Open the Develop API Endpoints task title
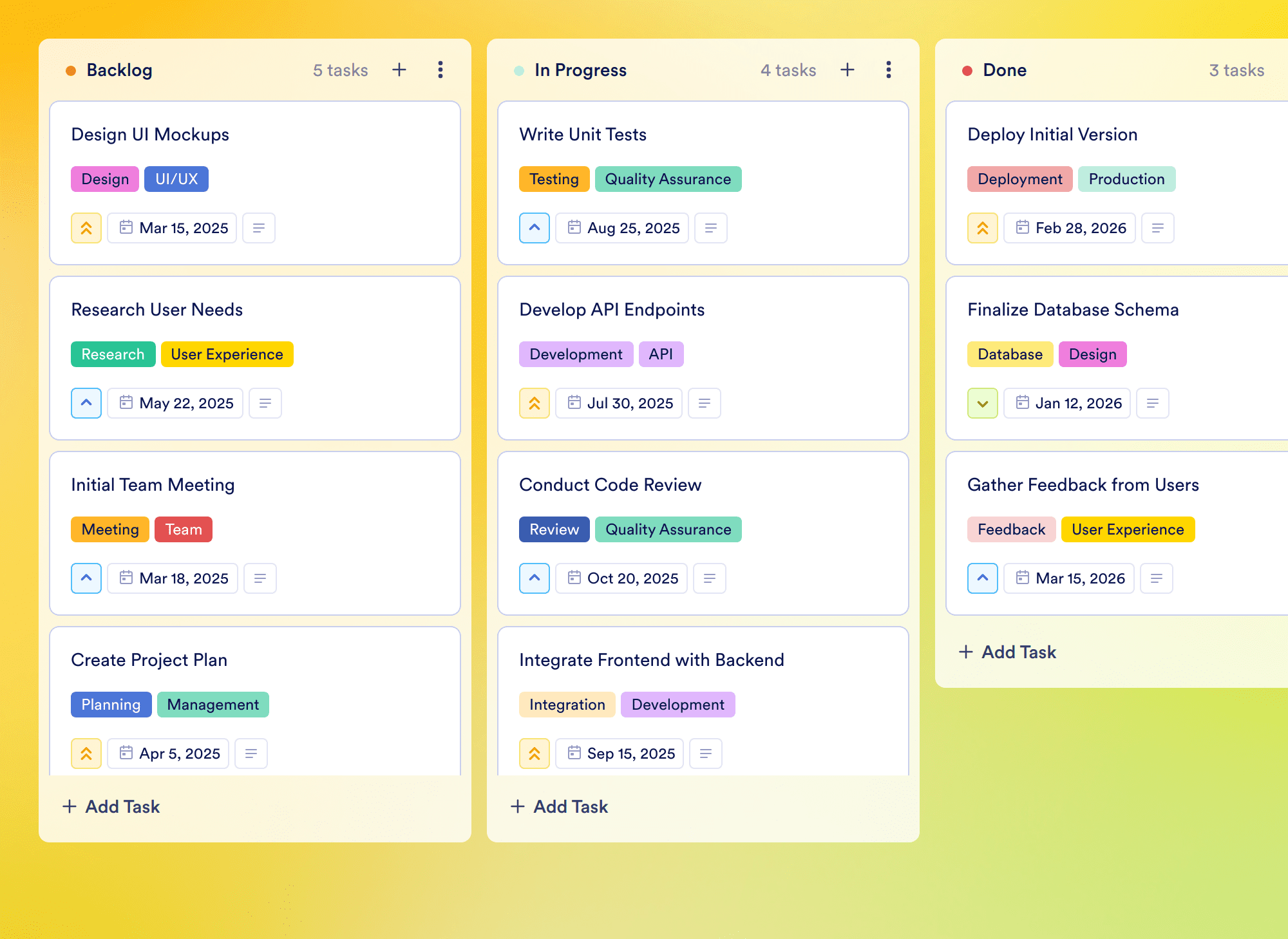 [612, 309]
